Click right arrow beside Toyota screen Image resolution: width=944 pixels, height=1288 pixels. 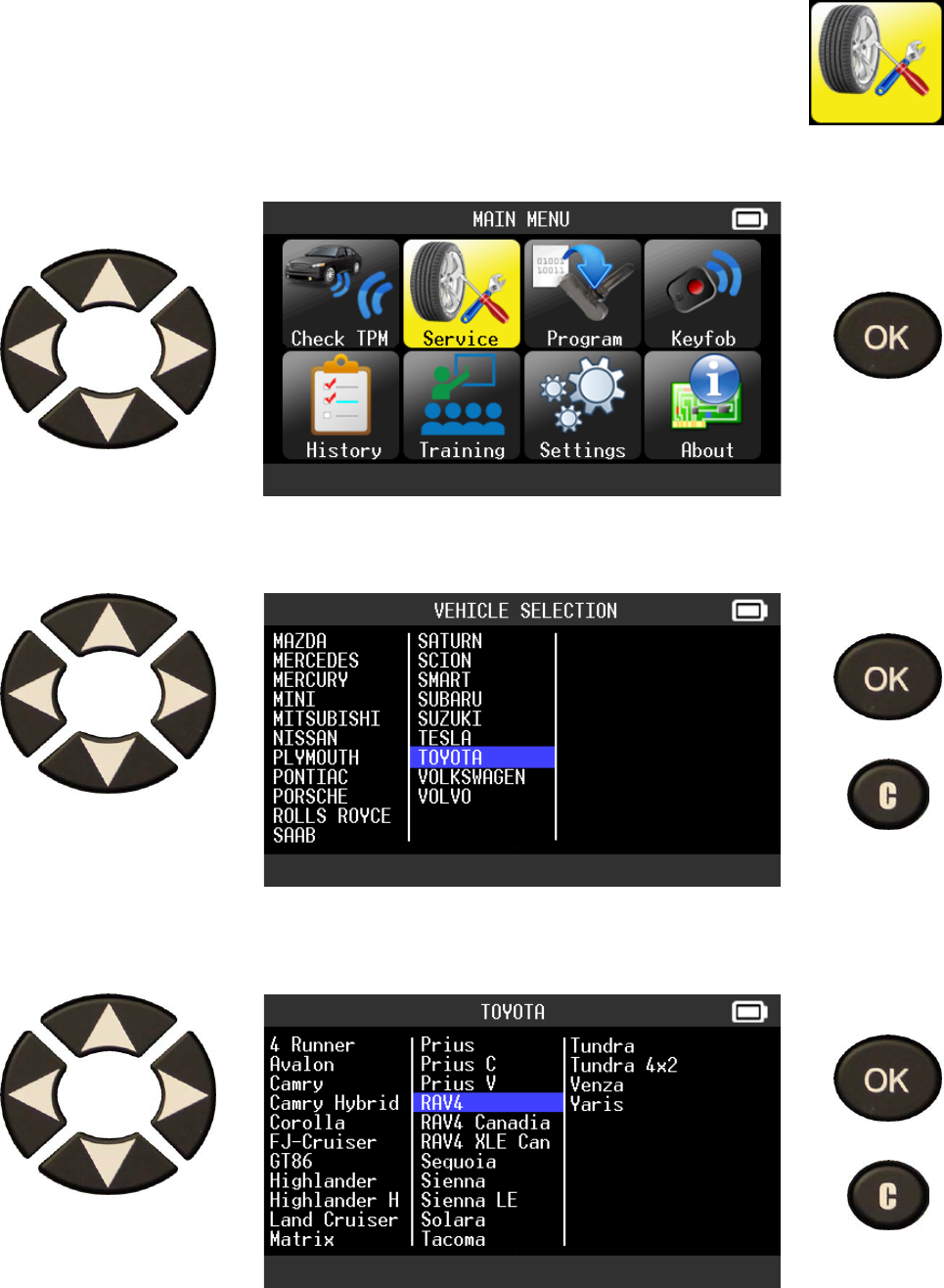pos(183,1093)
